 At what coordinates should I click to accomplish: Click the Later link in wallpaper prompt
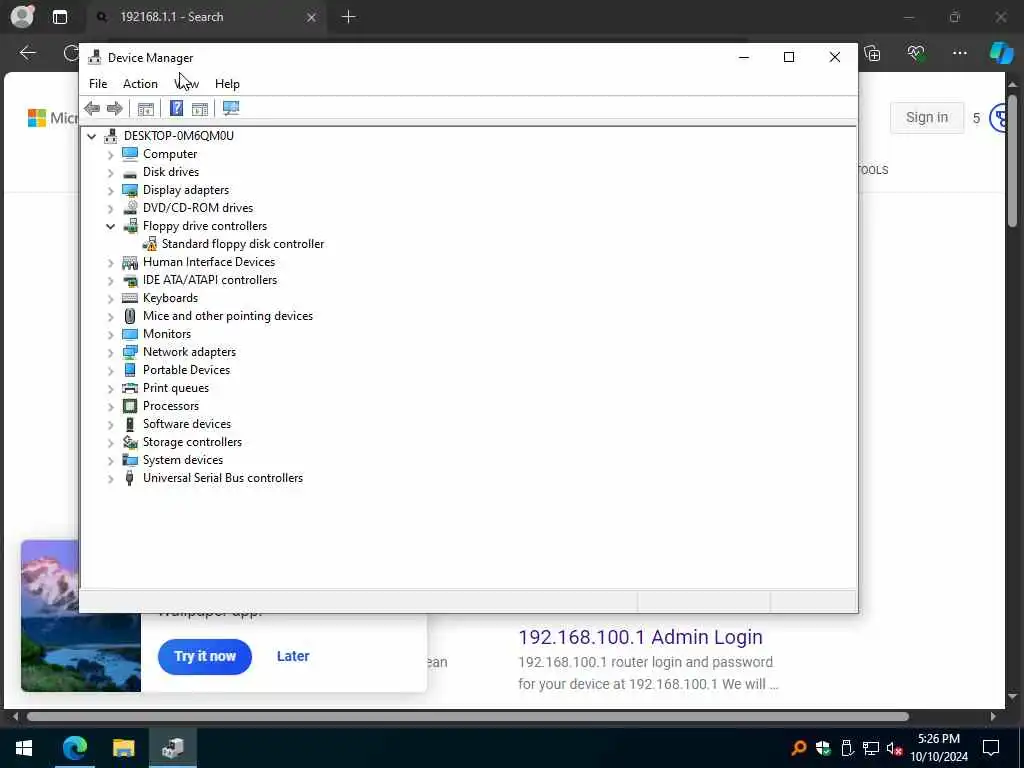[x=293, y=656]
